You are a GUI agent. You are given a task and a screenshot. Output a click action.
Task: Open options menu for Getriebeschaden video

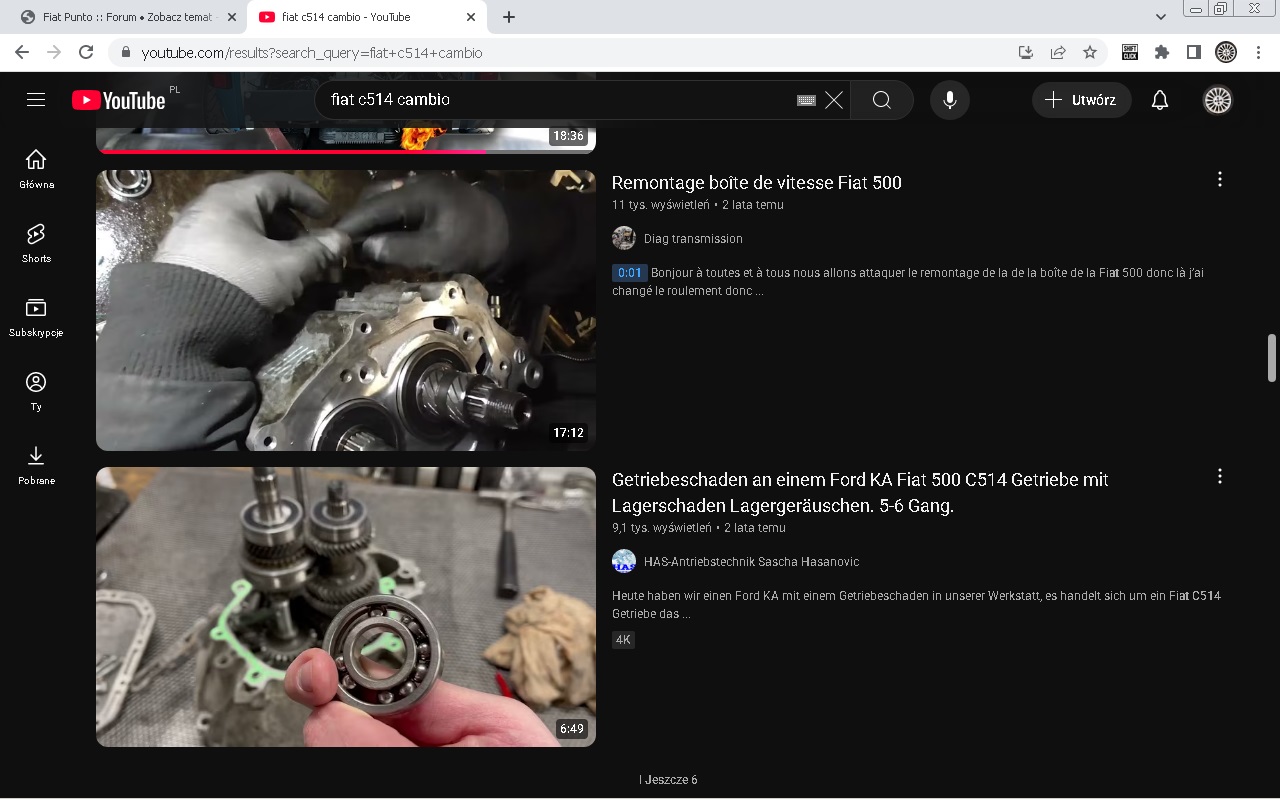pos(1219,477)
